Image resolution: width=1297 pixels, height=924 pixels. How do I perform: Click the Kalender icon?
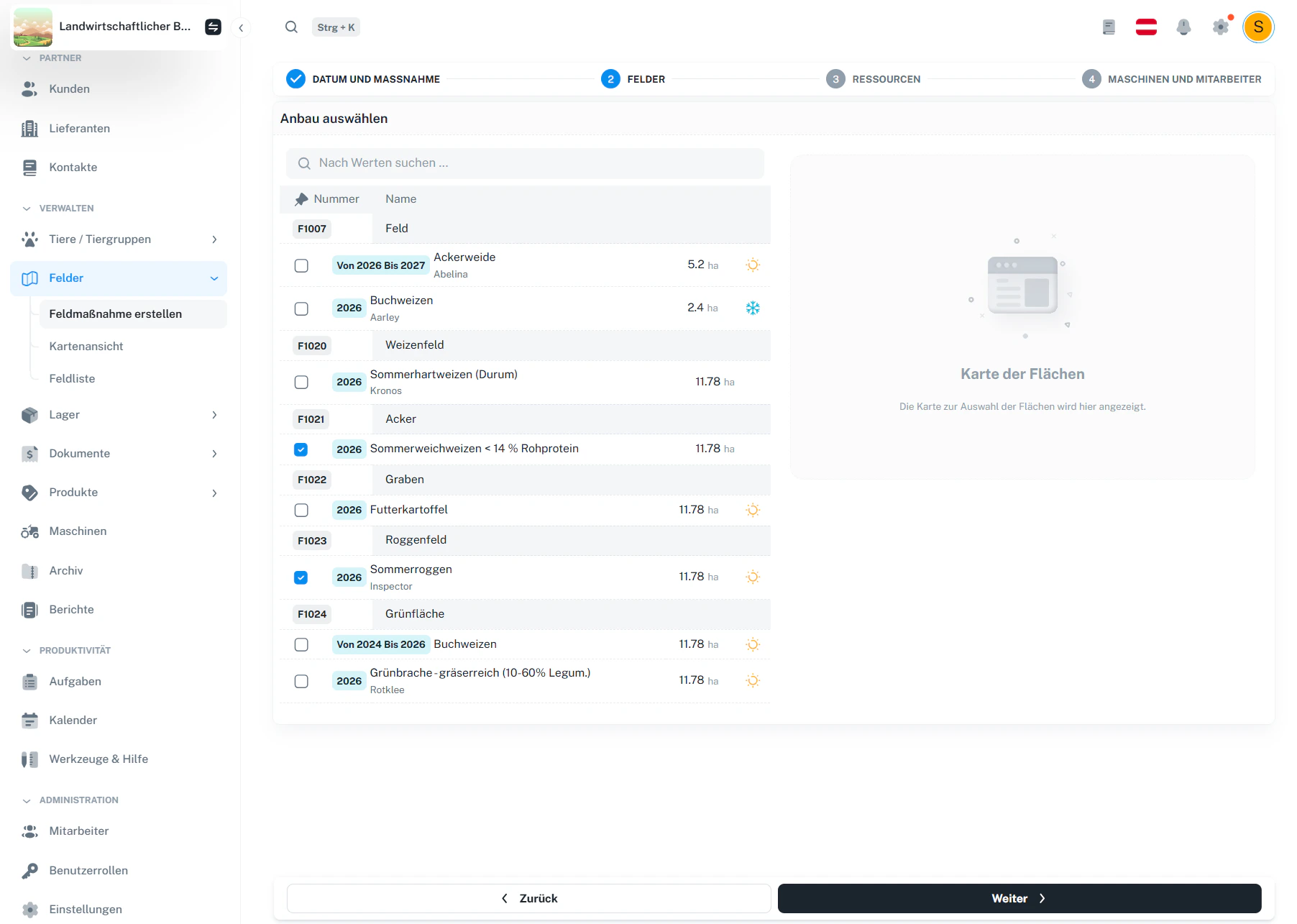(x=29, y=721)
